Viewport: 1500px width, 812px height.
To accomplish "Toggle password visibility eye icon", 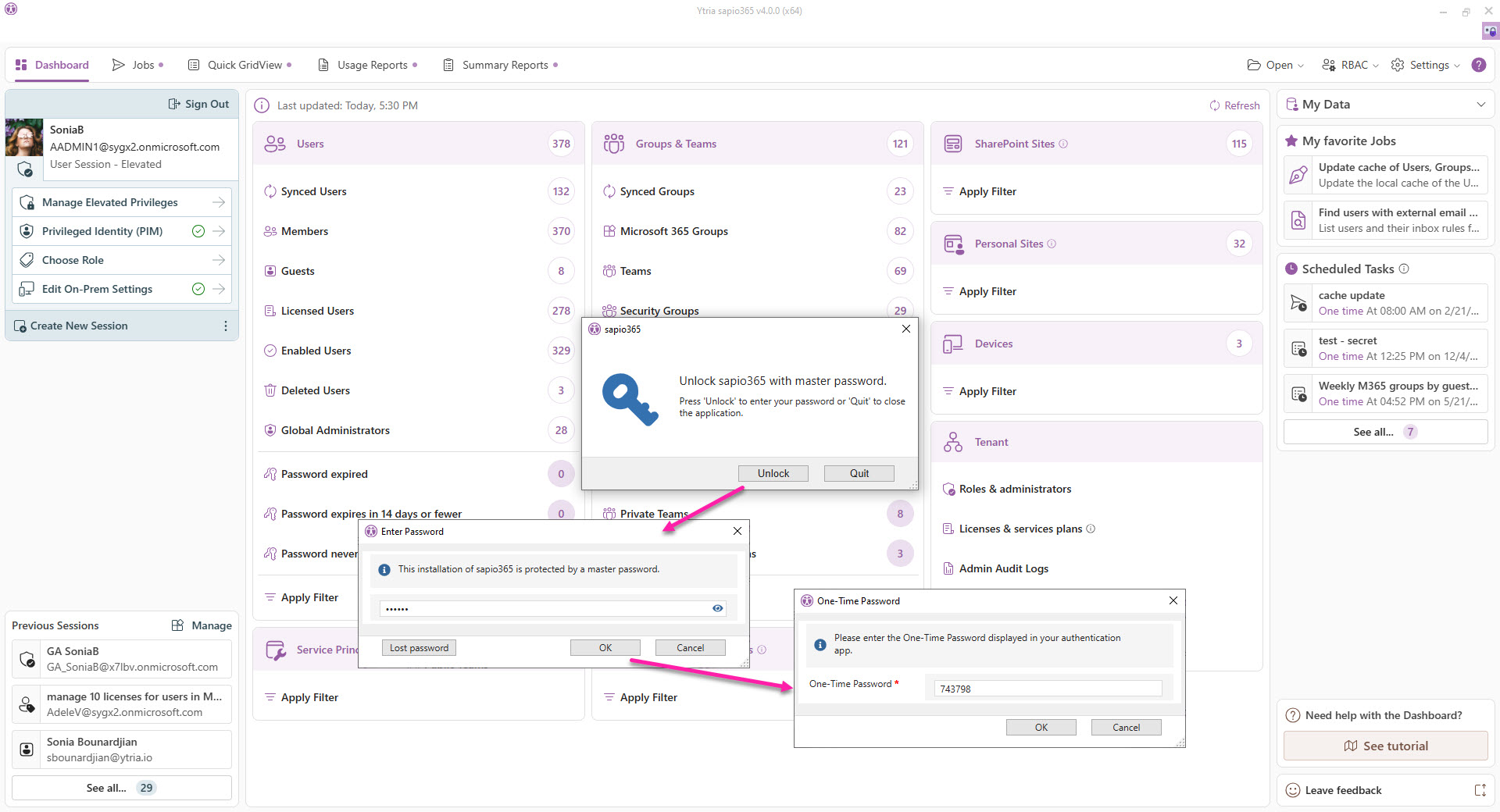I will click(717, 608).
